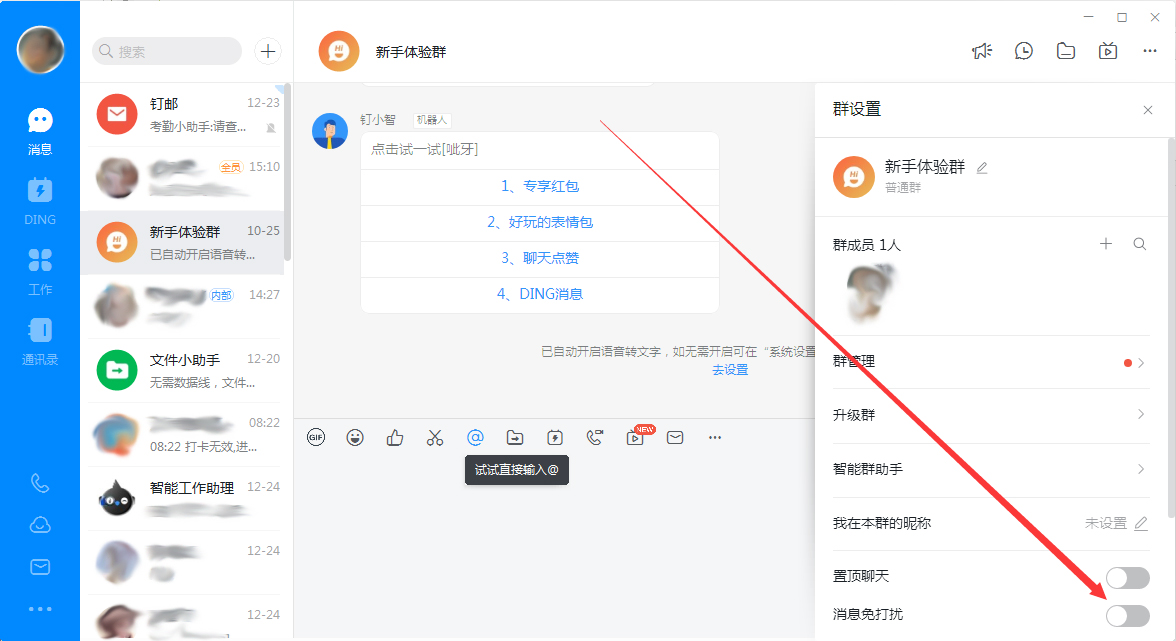Turn on 消息免打扰 mute notifications
Image resolution: width=1176 pixels, height=641 pixels.
[x=1128, y=616]
